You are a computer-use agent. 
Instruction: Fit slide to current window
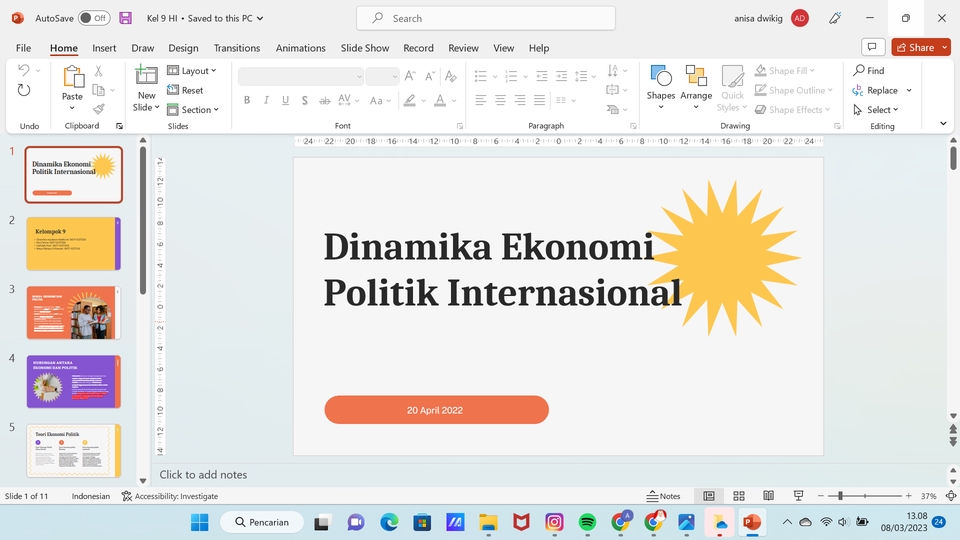(x=951, y=496)
